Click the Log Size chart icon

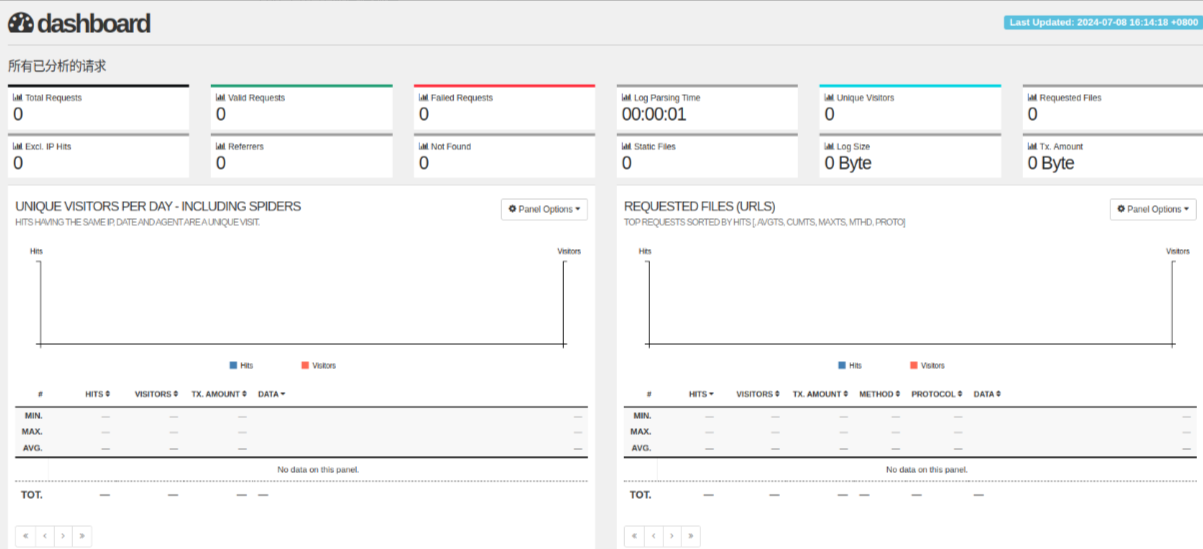click(x=829, y=146)
